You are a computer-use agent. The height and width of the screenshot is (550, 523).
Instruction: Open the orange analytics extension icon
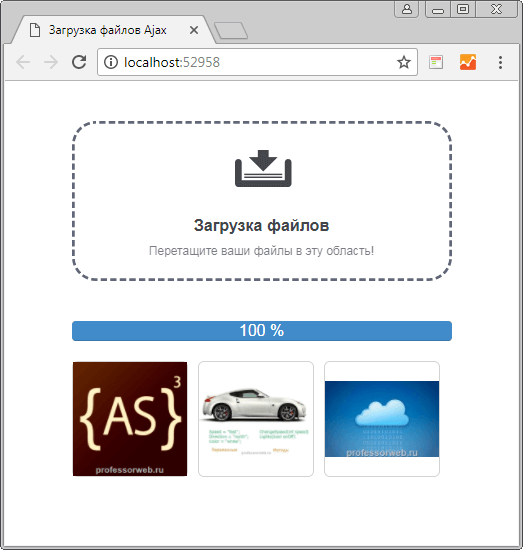(x=468, y=62)
